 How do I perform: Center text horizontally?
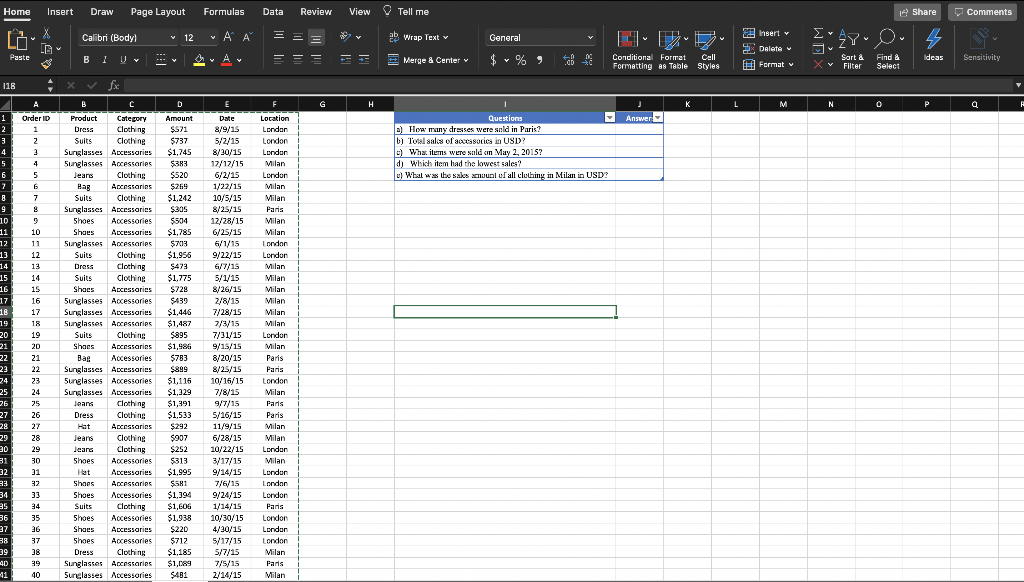[x=297, y=60]
